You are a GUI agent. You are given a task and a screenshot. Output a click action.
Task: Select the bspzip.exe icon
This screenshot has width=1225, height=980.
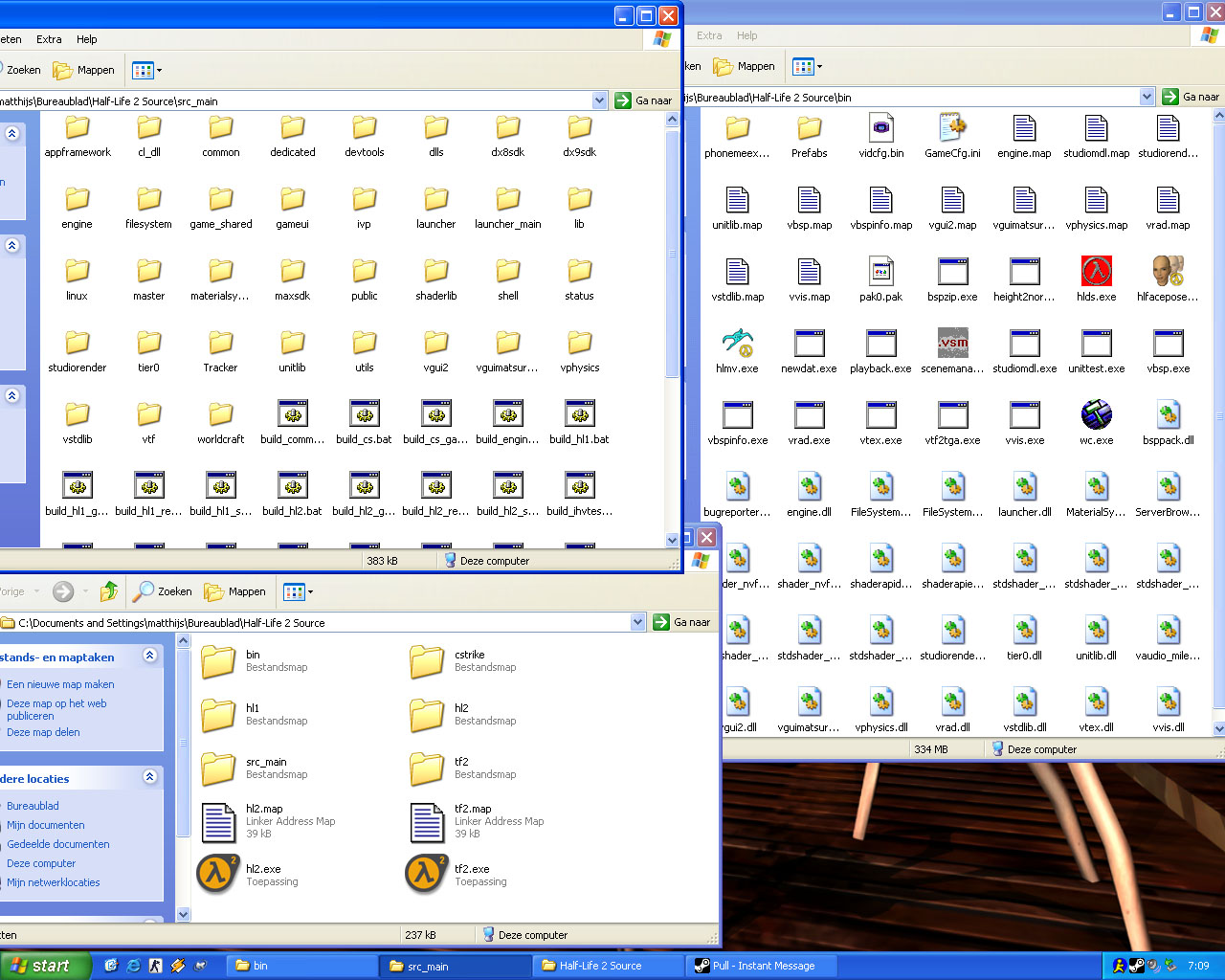coord(952,272)
